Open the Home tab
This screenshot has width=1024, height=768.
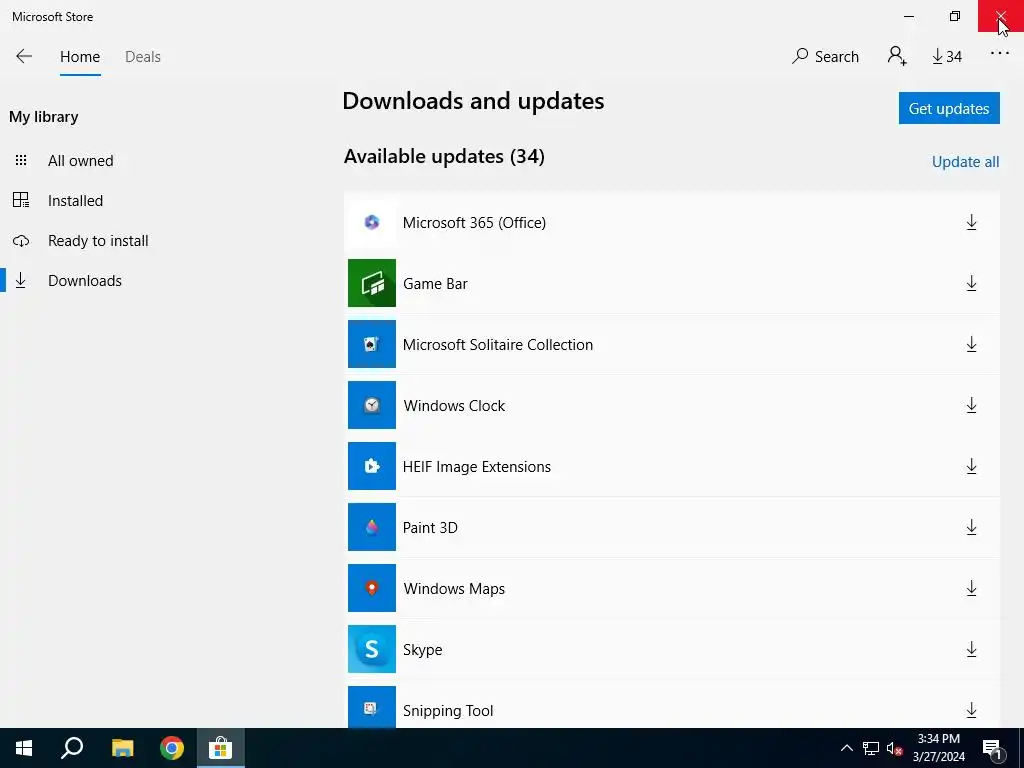(x=80, y=57)
